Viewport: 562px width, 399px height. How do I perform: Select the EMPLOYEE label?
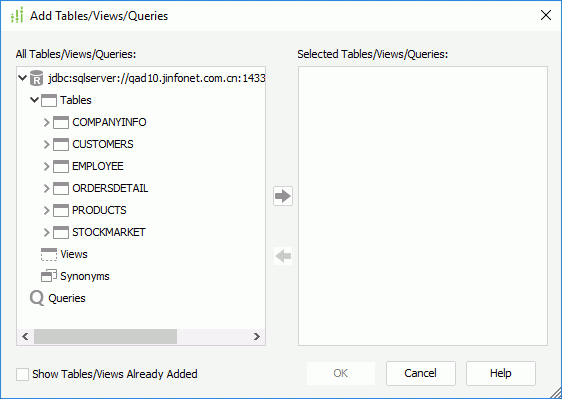pyautogui.click(x=98, y=166)
